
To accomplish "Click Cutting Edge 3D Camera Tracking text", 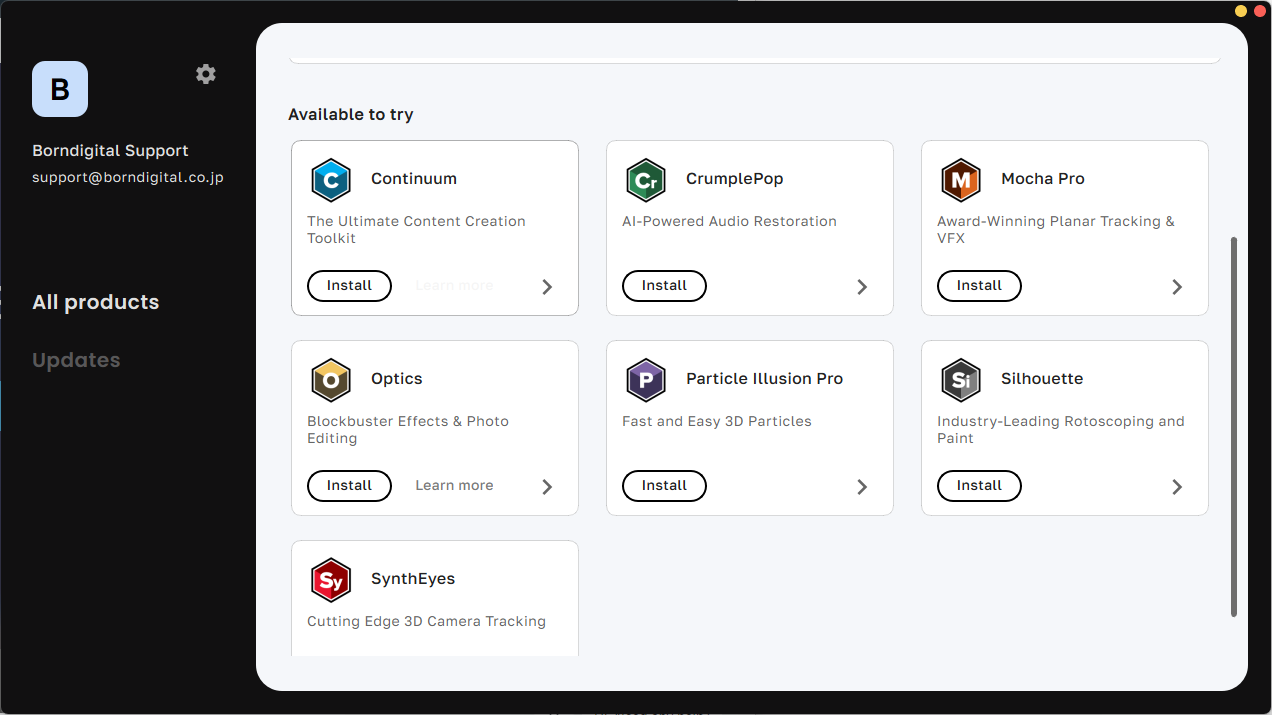I will [x=426, y=621].
